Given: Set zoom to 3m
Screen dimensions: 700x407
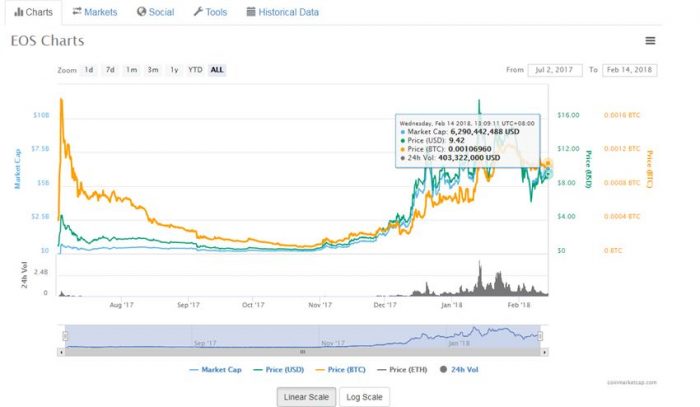Looking at the screenshot, I should click(x=153, y=70).
